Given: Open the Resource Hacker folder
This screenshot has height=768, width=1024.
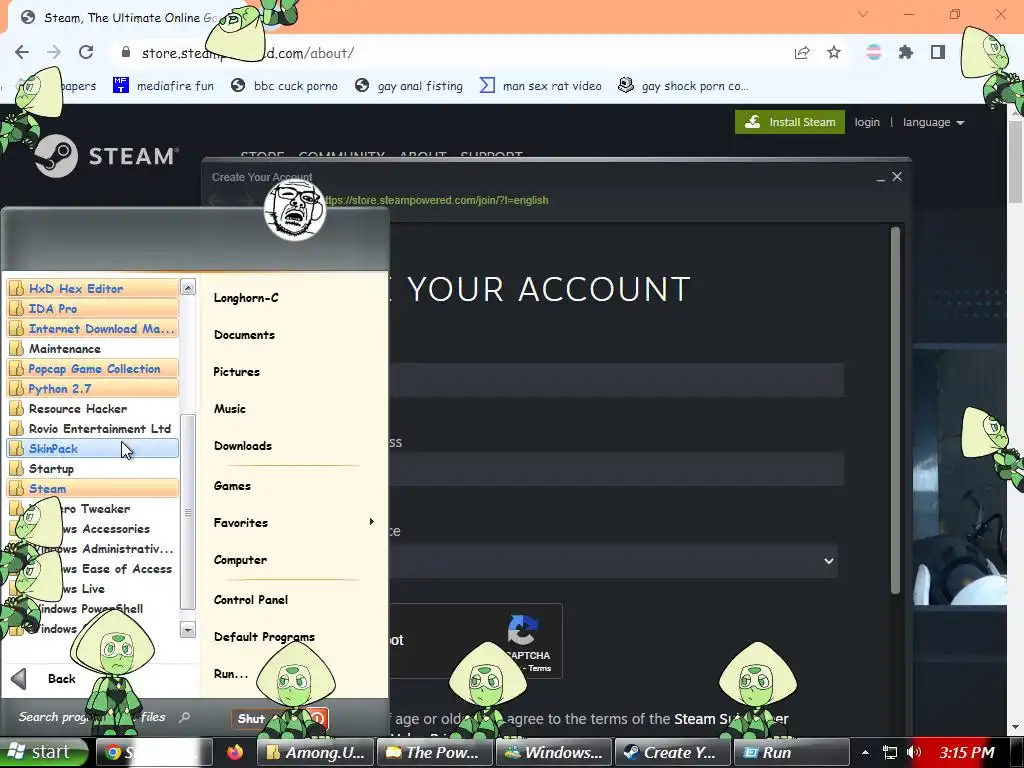Looking at the screenshot, I should (x=92, y=409).
